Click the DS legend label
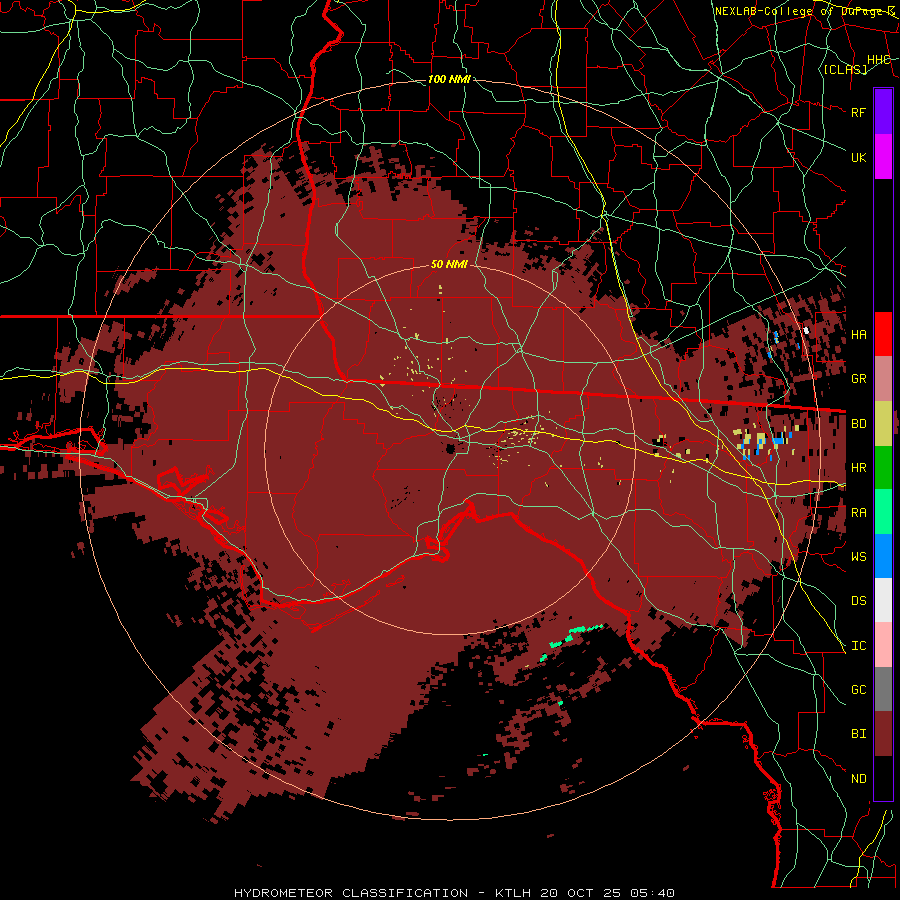Viewport: 900px width, 900px height. [858, 601]
